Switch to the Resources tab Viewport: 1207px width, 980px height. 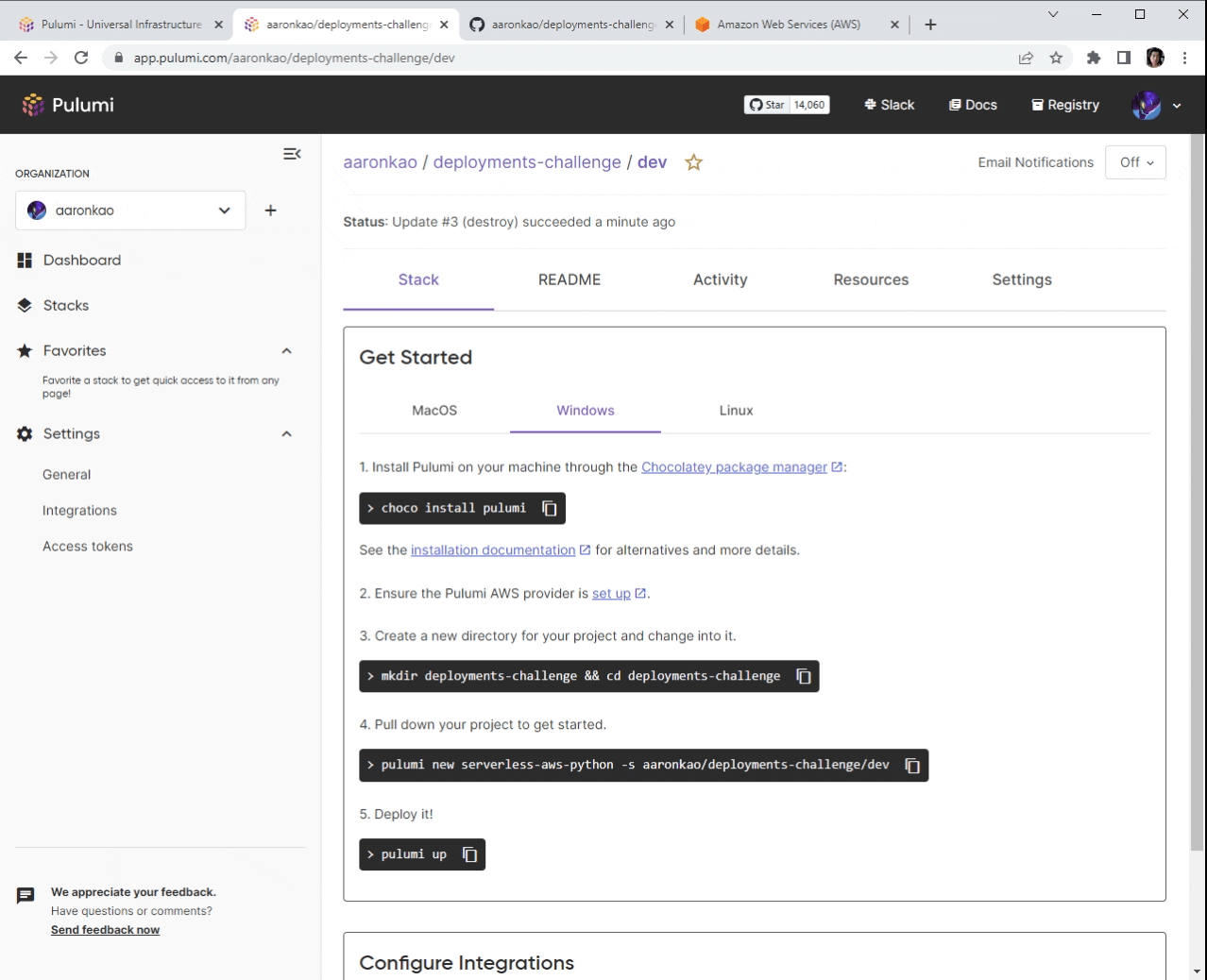tap(871, 280)
